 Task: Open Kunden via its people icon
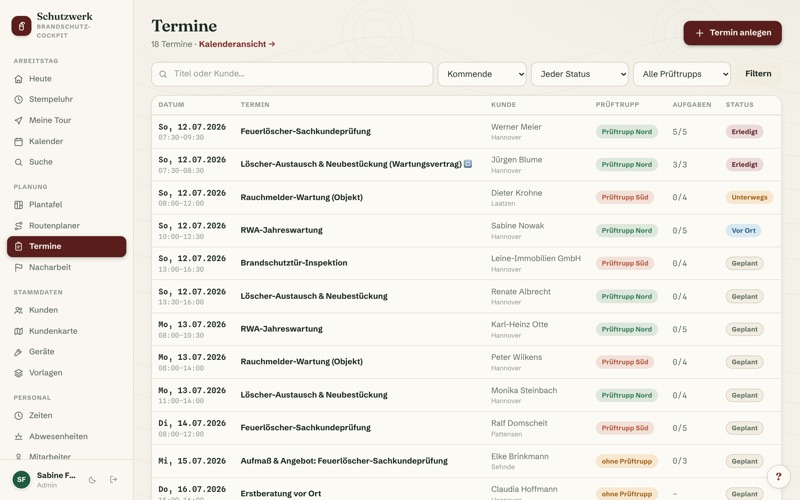(x=18, y=310)
